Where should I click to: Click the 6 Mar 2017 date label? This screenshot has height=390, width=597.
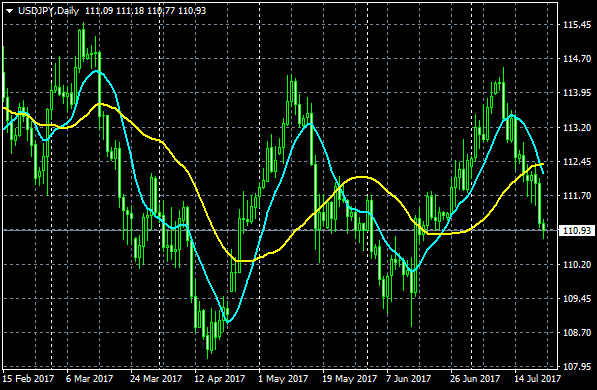89,379
